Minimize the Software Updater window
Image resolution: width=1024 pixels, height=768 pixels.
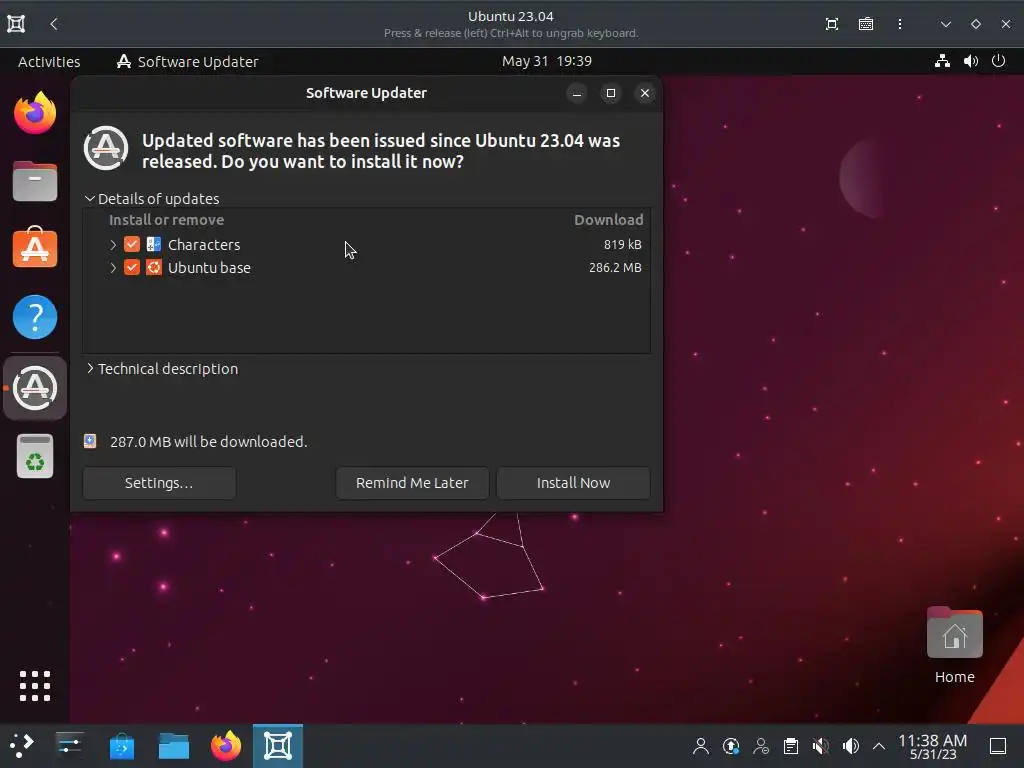click(577, 93)
